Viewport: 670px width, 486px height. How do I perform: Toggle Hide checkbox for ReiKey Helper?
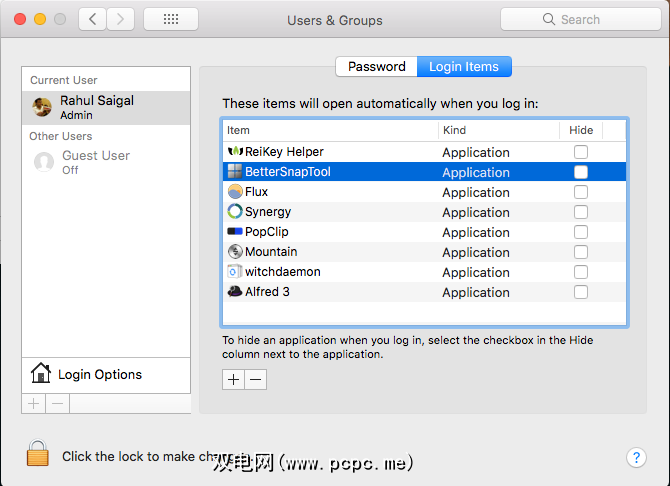point(581,152)
